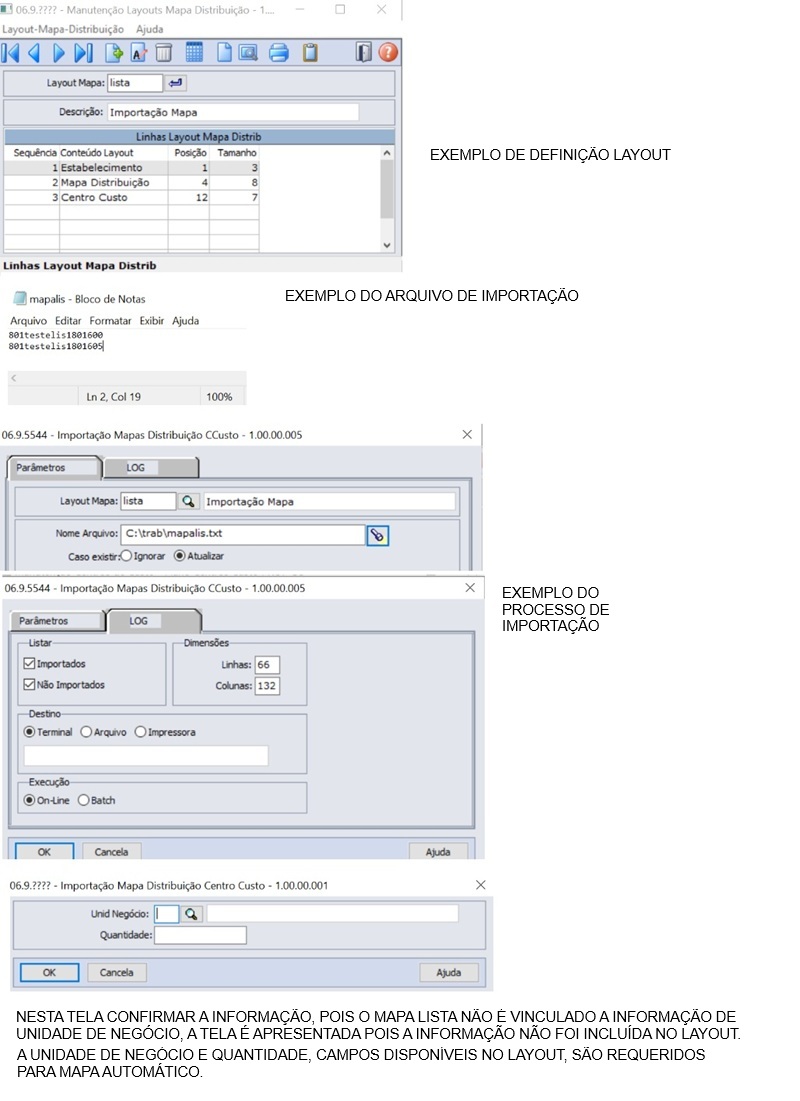Select Impressora as destination
Image resolution: width=800 pixels, height=1101 pixels.
pos(140,732)
